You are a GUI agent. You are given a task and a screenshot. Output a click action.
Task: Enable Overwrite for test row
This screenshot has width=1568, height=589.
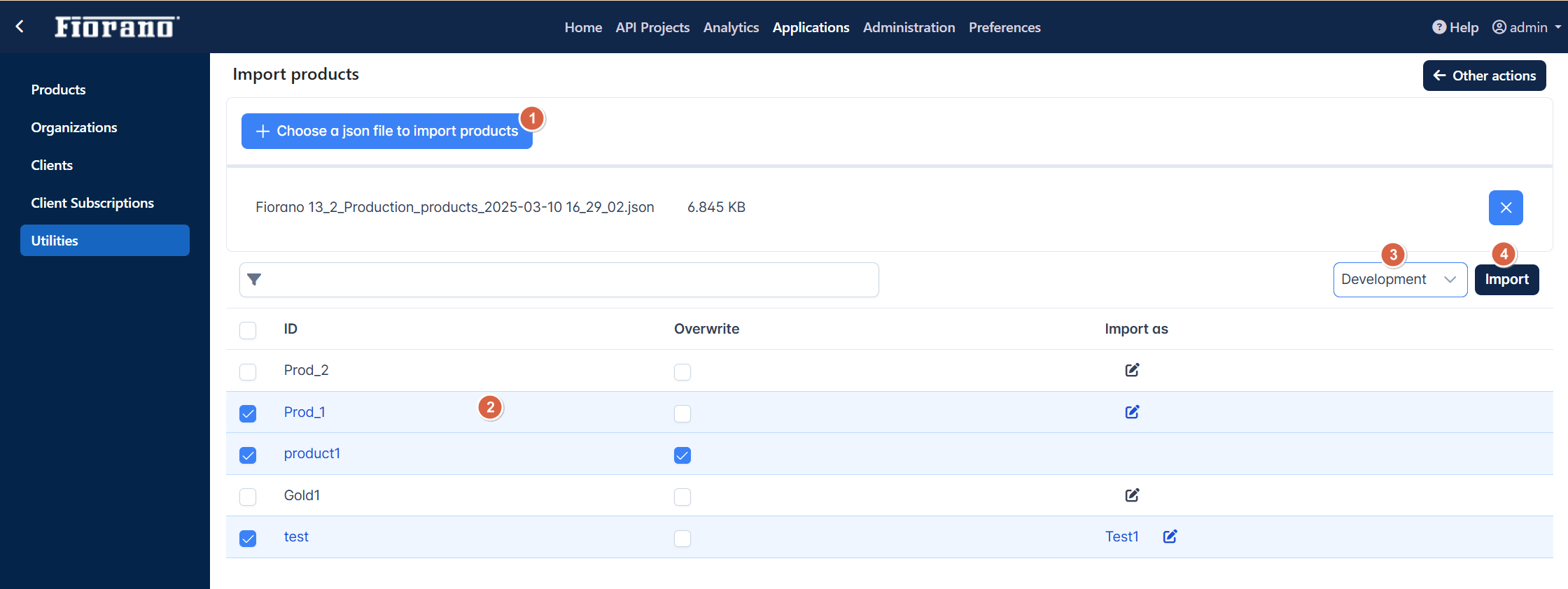[682, 539]
